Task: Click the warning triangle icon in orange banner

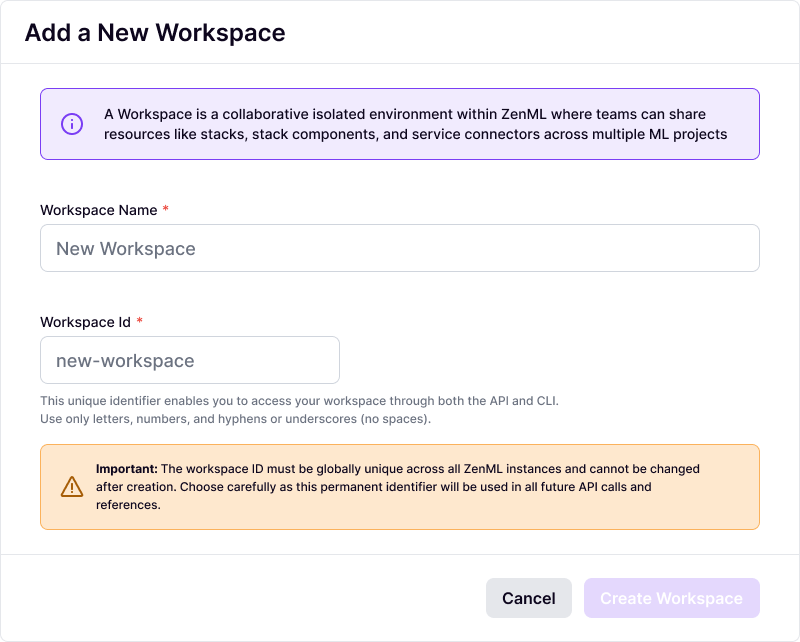Action: pos(72,487)
